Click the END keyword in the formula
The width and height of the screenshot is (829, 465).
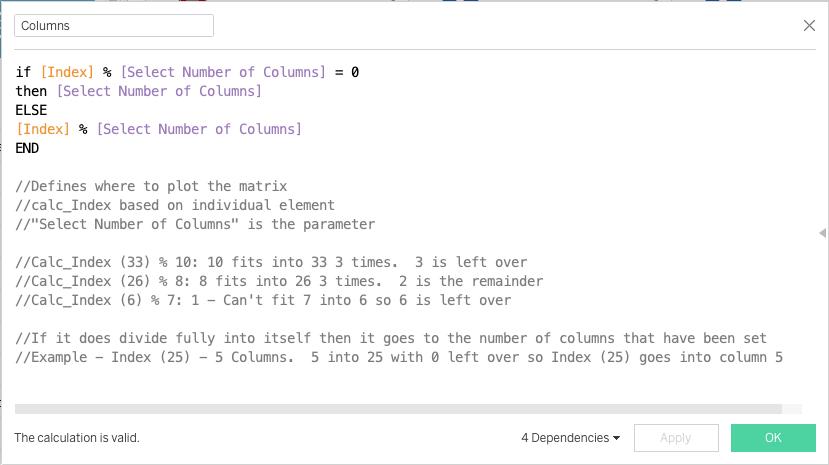click(x=27, y=148)
